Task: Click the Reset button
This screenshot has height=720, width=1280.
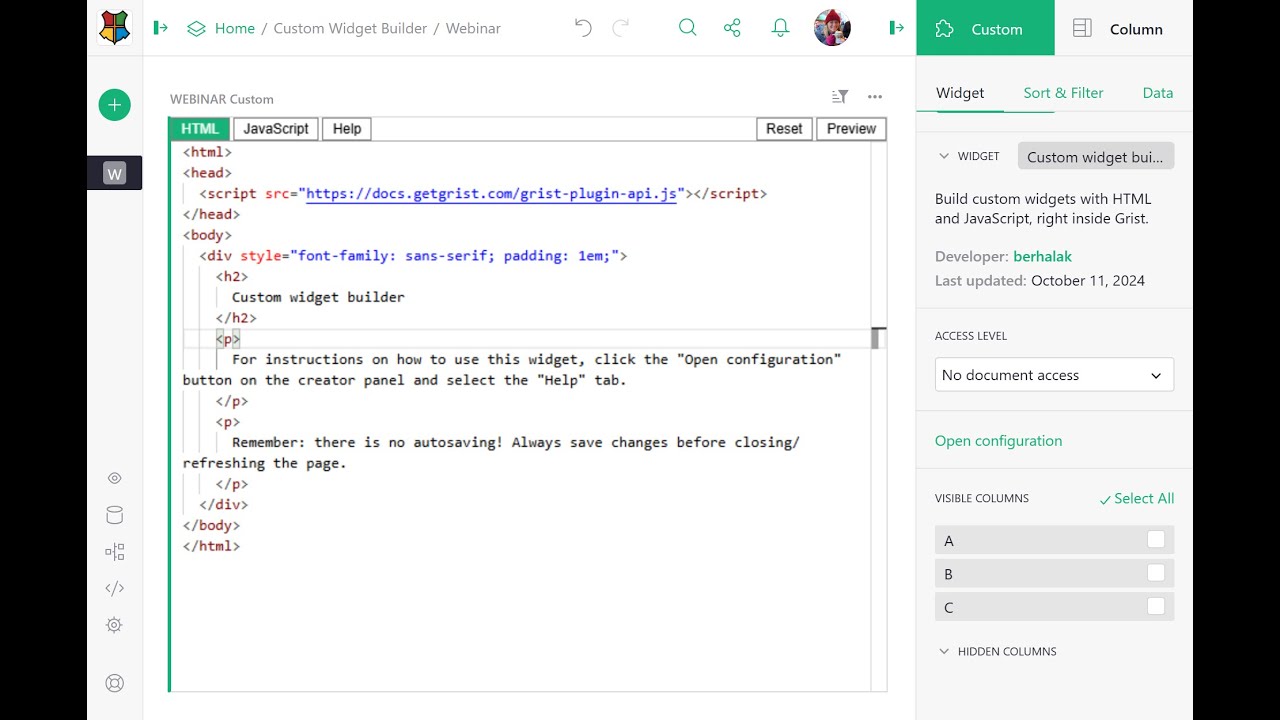Action: point(784,129)
